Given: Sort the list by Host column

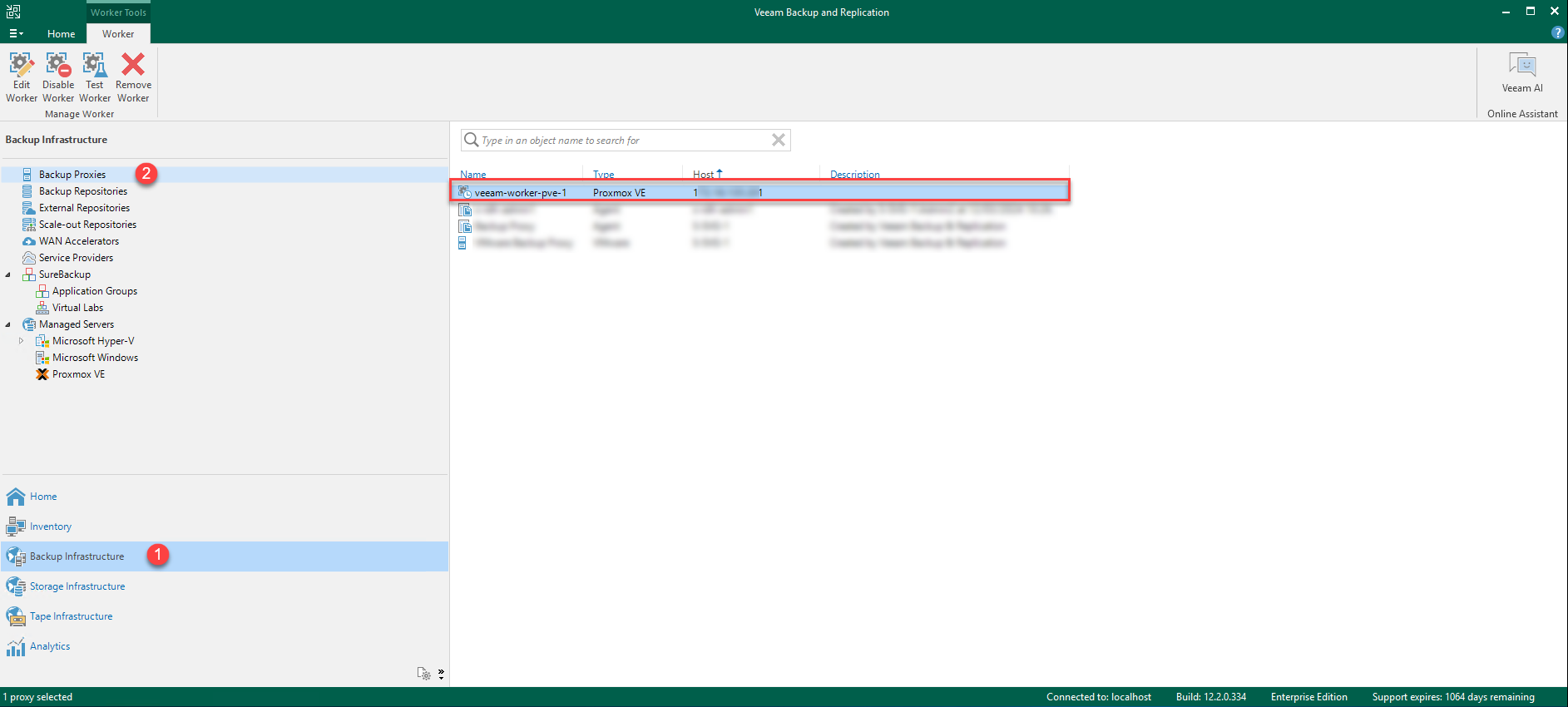Looking at the screenshot, I should 704,175.
